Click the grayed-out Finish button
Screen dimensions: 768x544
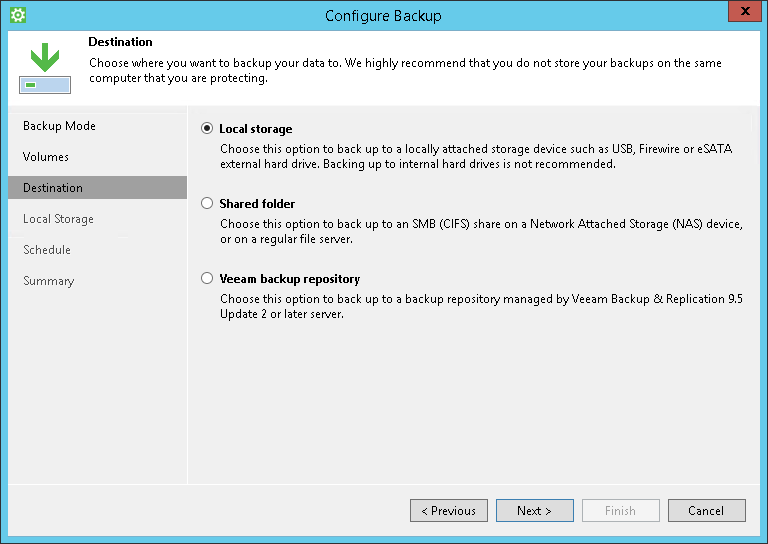pyautogui.click(x=621, y=511)
